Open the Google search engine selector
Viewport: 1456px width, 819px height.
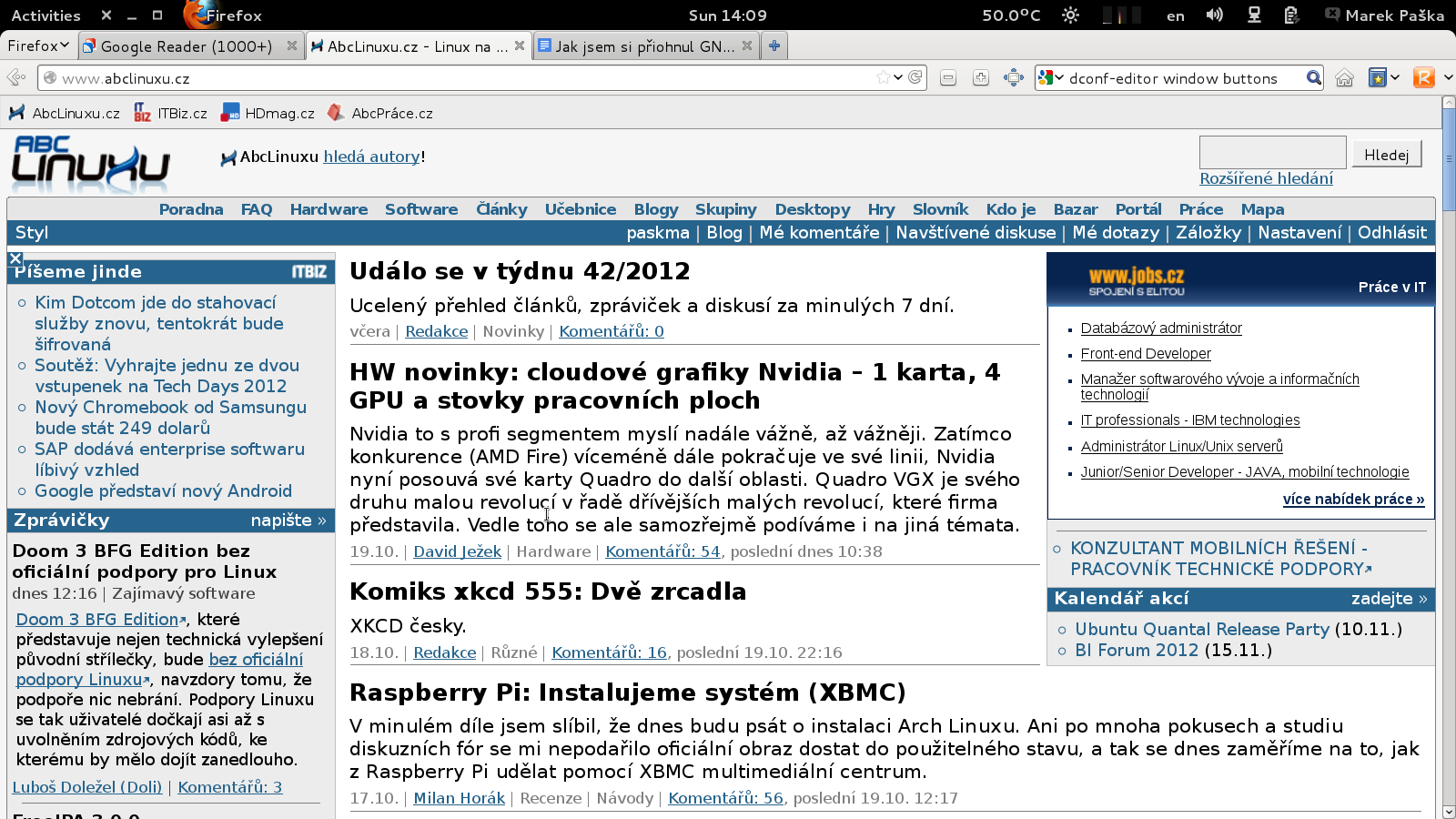pyautogui.click(x=1051, y=78)
